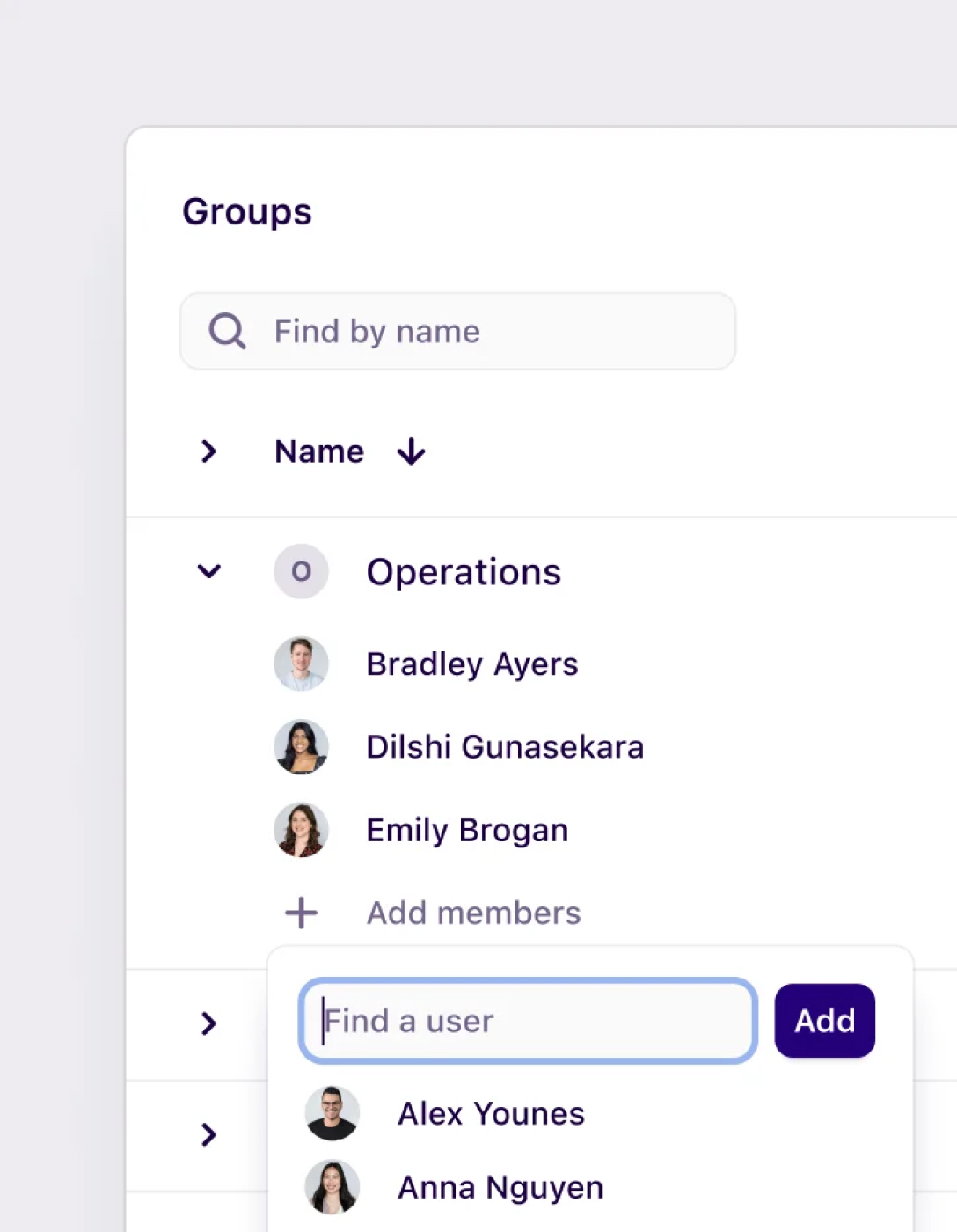957x1232 pixels.
Task: Expand the bottom collapsed group row
Action: click(208, 1135)
